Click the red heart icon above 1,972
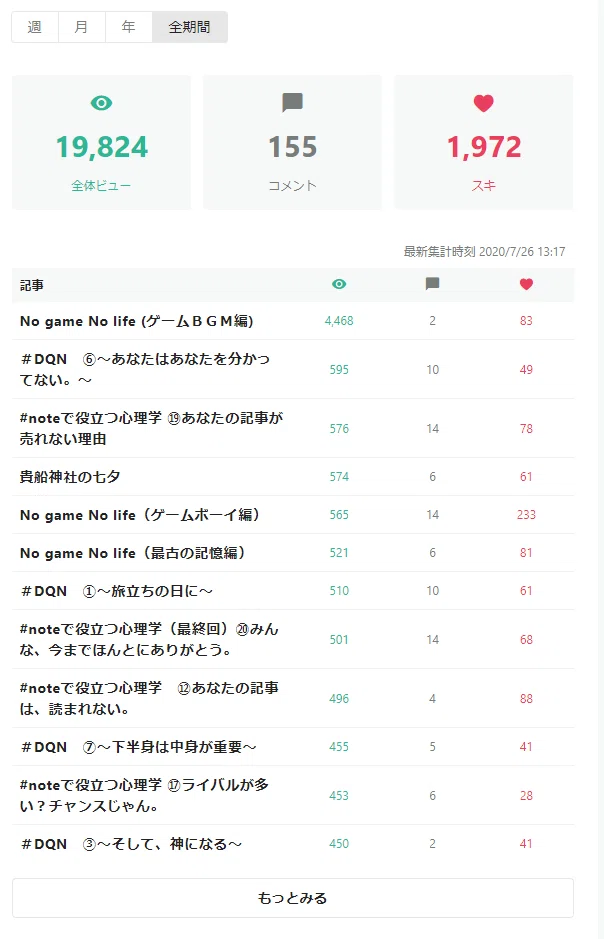The height and width of the screenshot is (939, 604). point(483,103)
